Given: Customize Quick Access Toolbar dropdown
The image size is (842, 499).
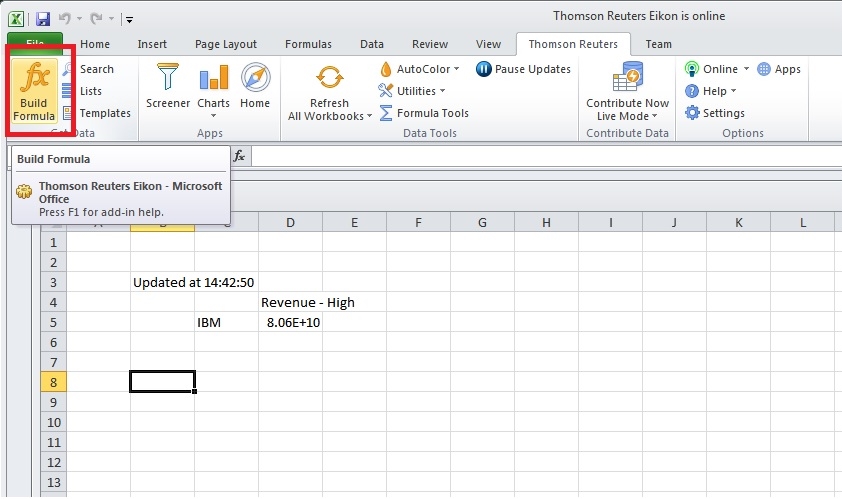Looking at the screenshot, I should tap(128, 20).
